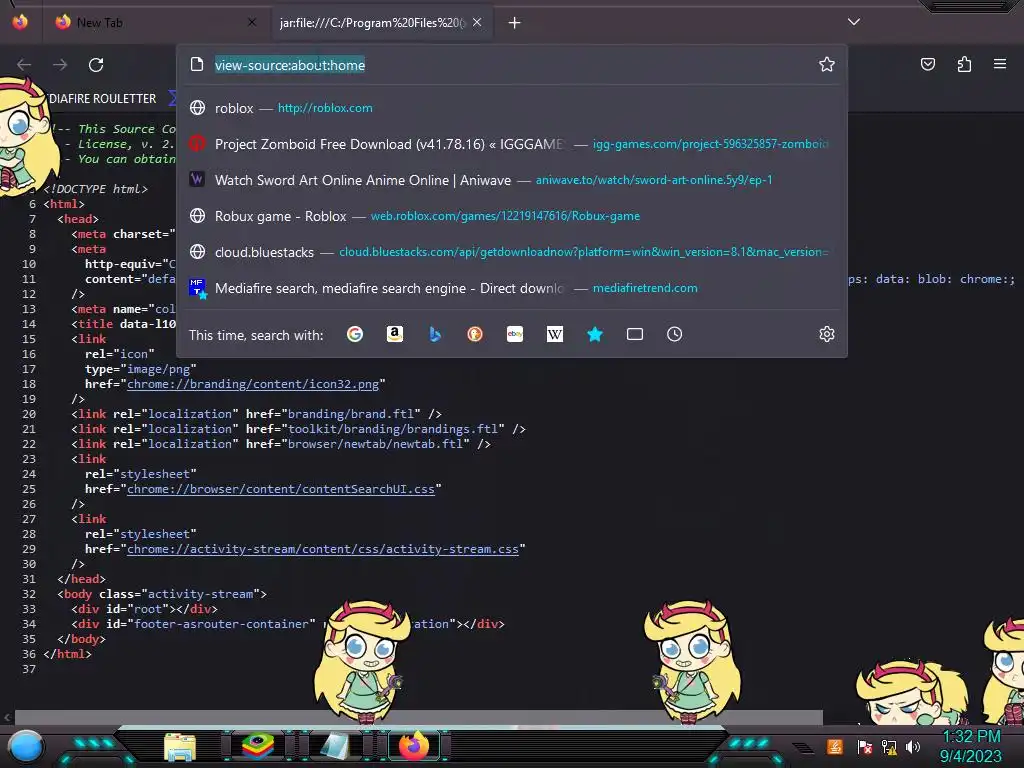Click the horizontal scrollbar

click(418, 717)
